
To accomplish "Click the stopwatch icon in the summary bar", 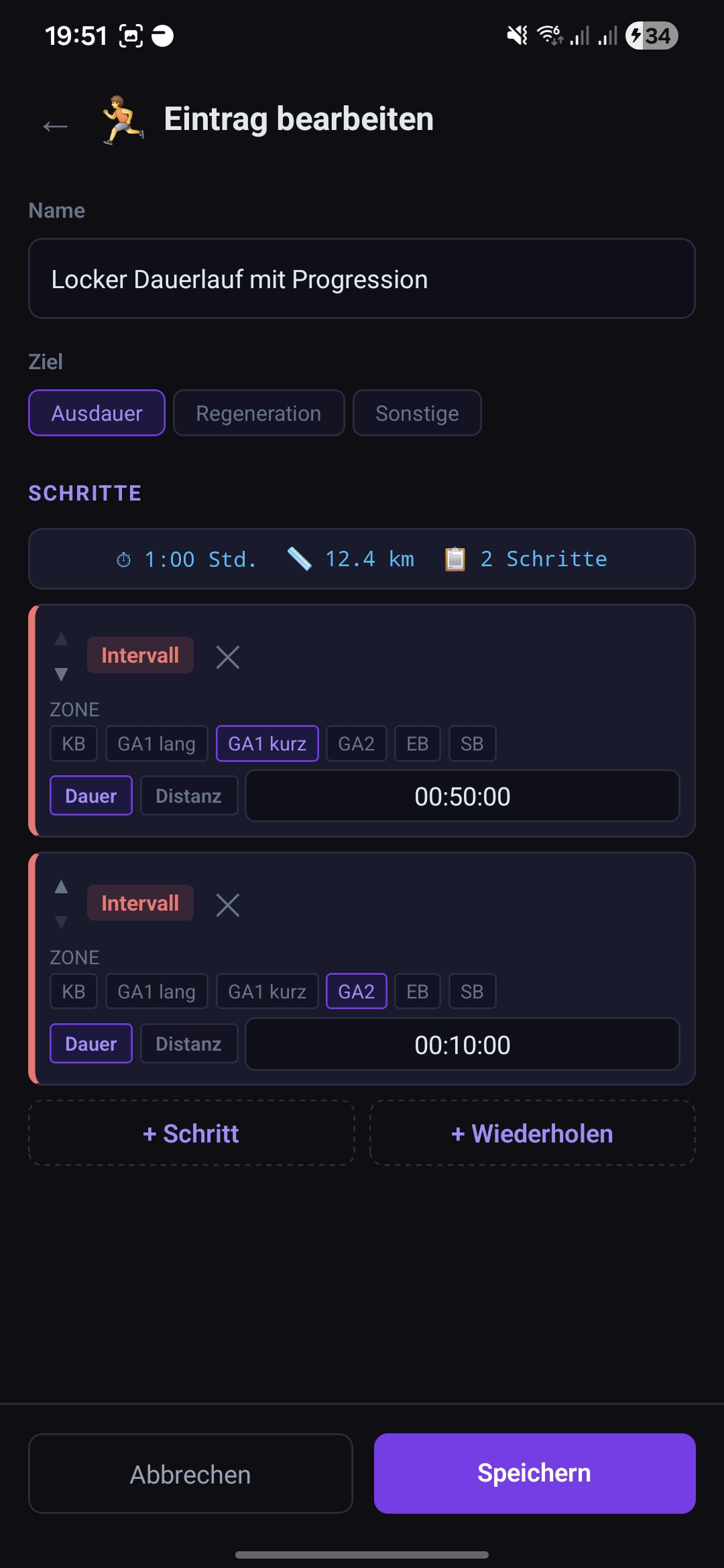I will pyautogui.click(x=125, y=558).
